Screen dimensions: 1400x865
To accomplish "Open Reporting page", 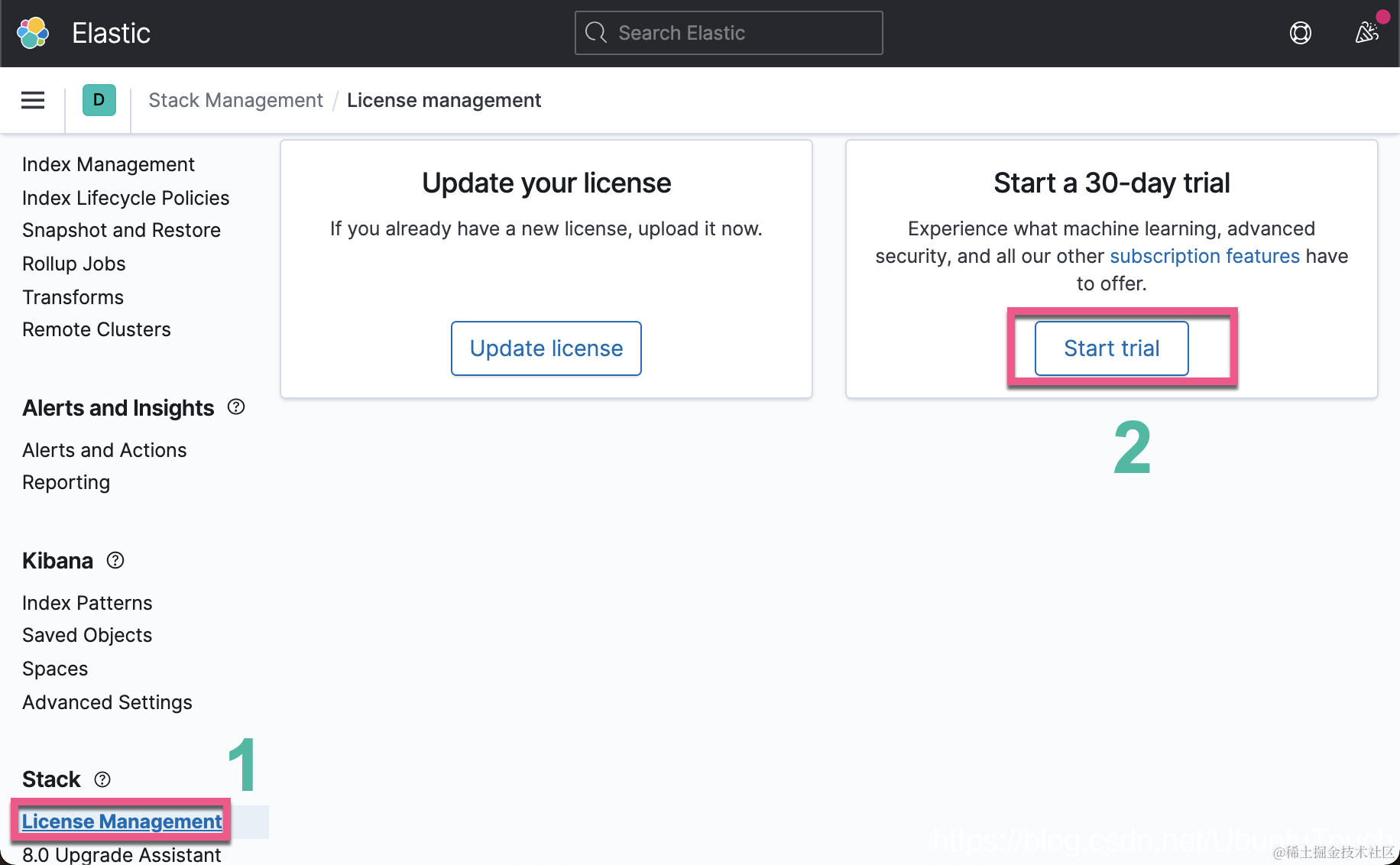I will (66, 482).
